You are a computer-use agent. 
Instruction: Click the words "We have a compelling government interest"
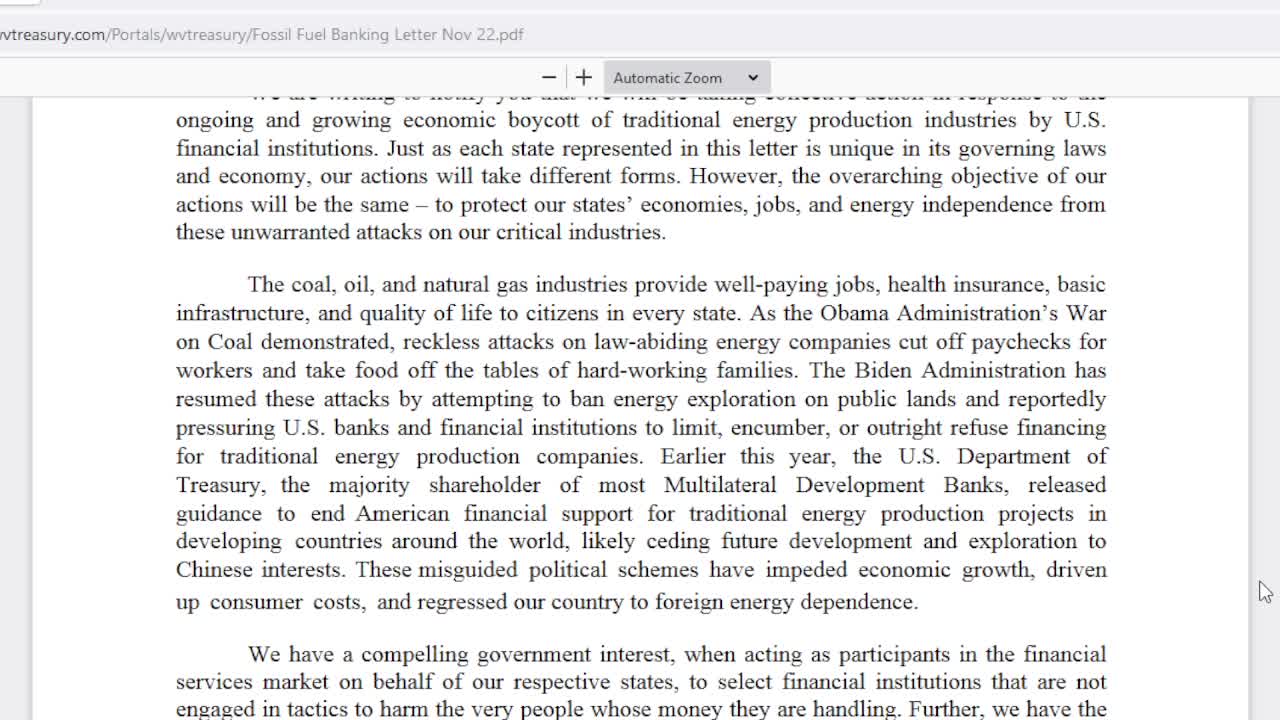[x=457, y=655]
